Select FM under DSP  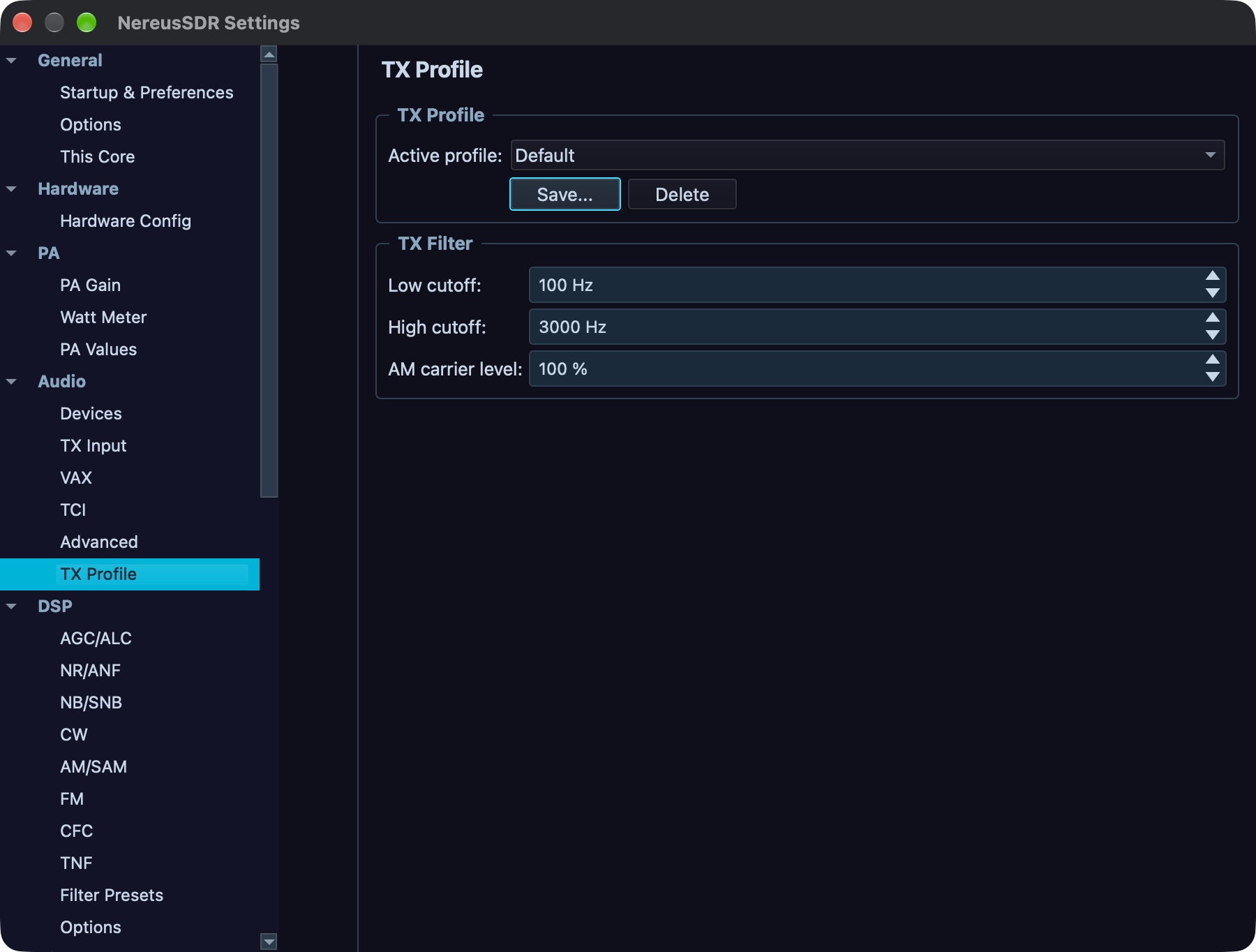72,799
